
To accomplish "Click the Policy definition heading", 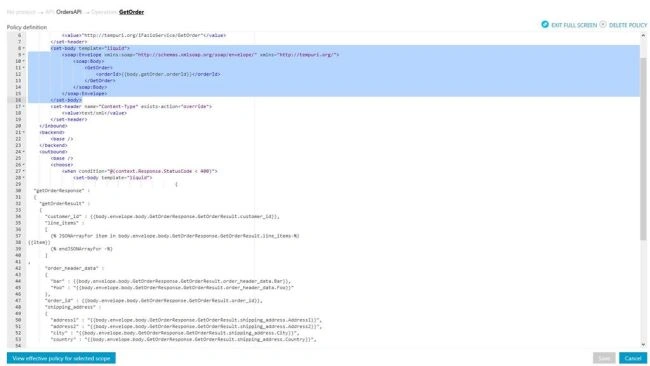I will [27, 27].
